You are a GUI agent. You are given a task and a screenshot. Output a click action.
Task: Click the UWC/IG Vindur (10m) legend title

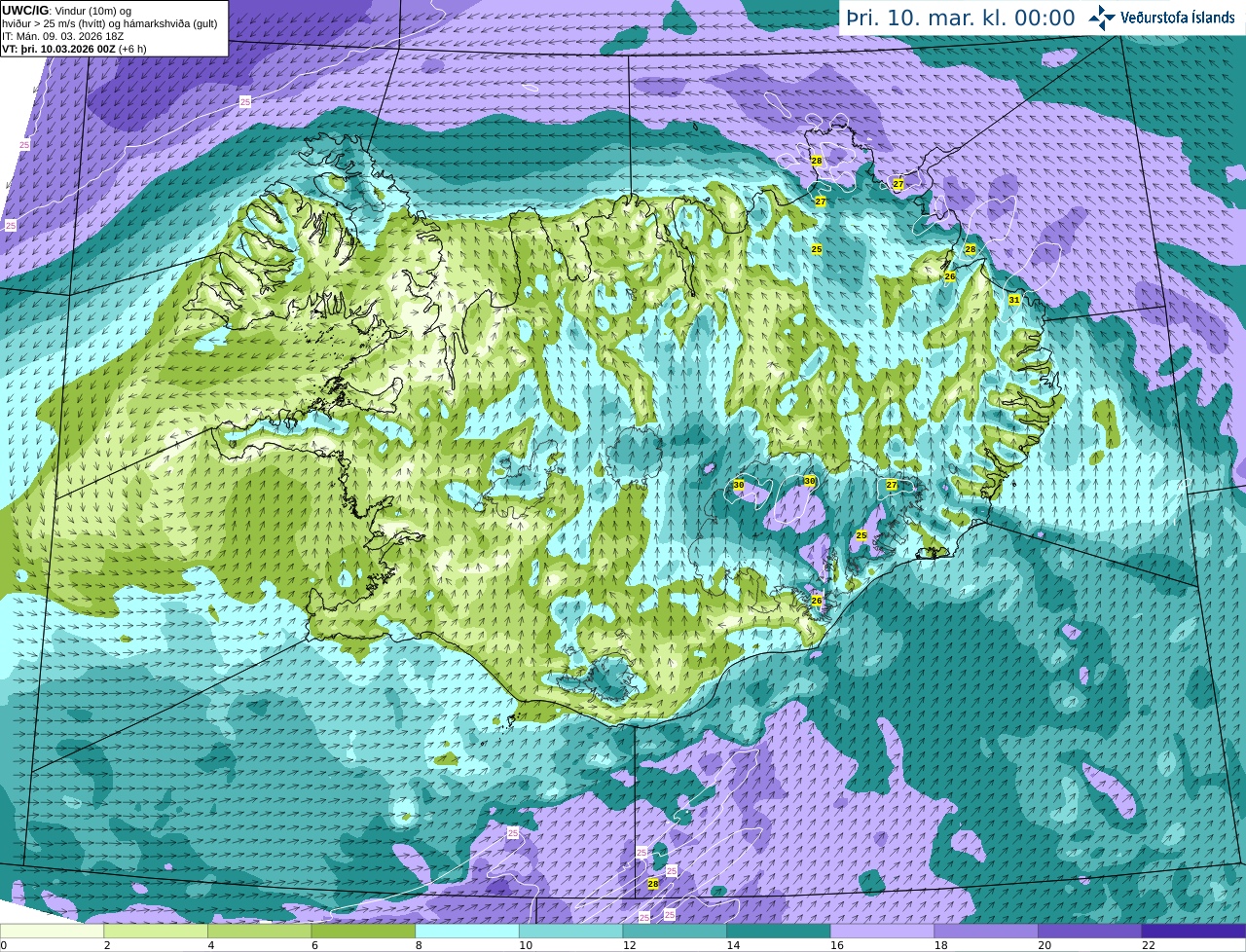click(67, 11)
